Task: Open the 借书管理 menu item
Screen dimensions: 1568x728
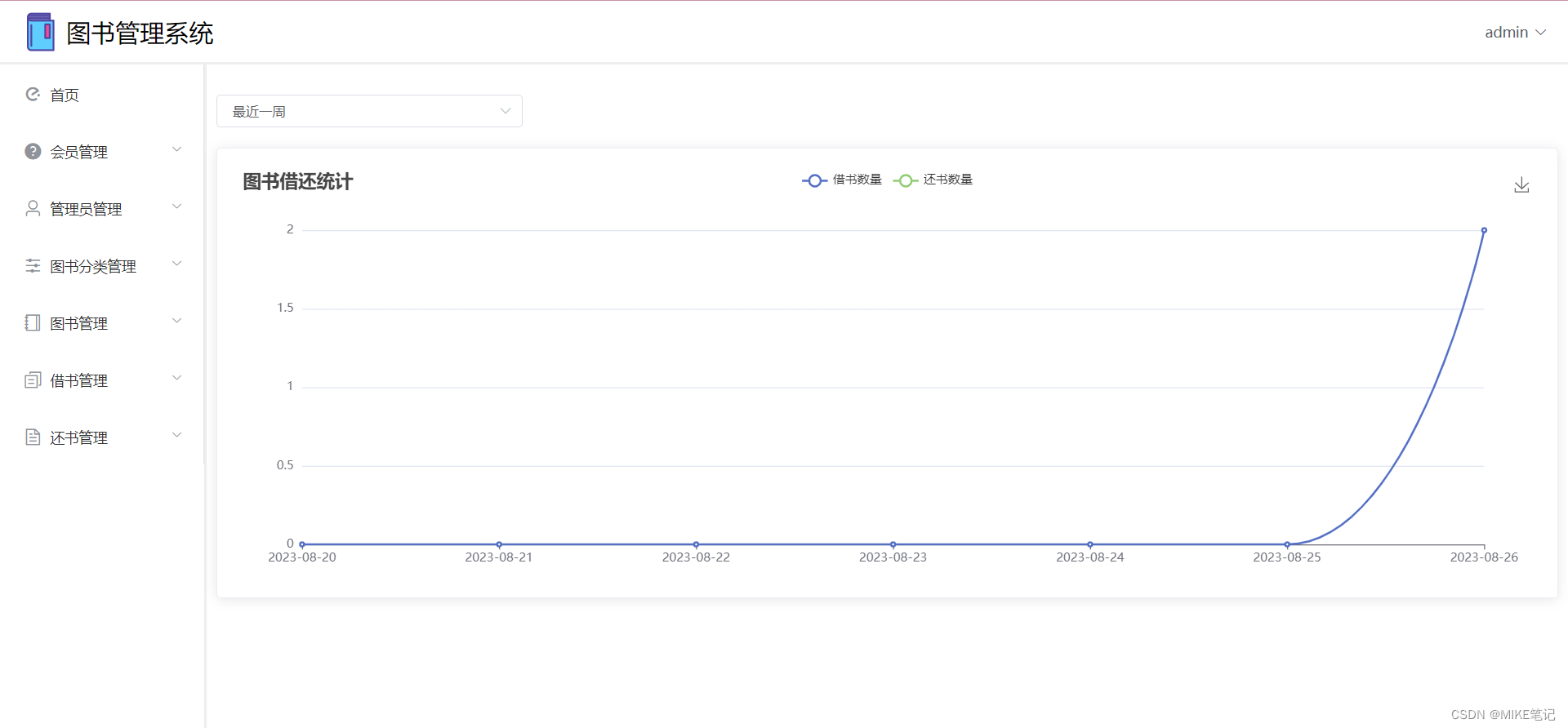Action: (102, 380)
